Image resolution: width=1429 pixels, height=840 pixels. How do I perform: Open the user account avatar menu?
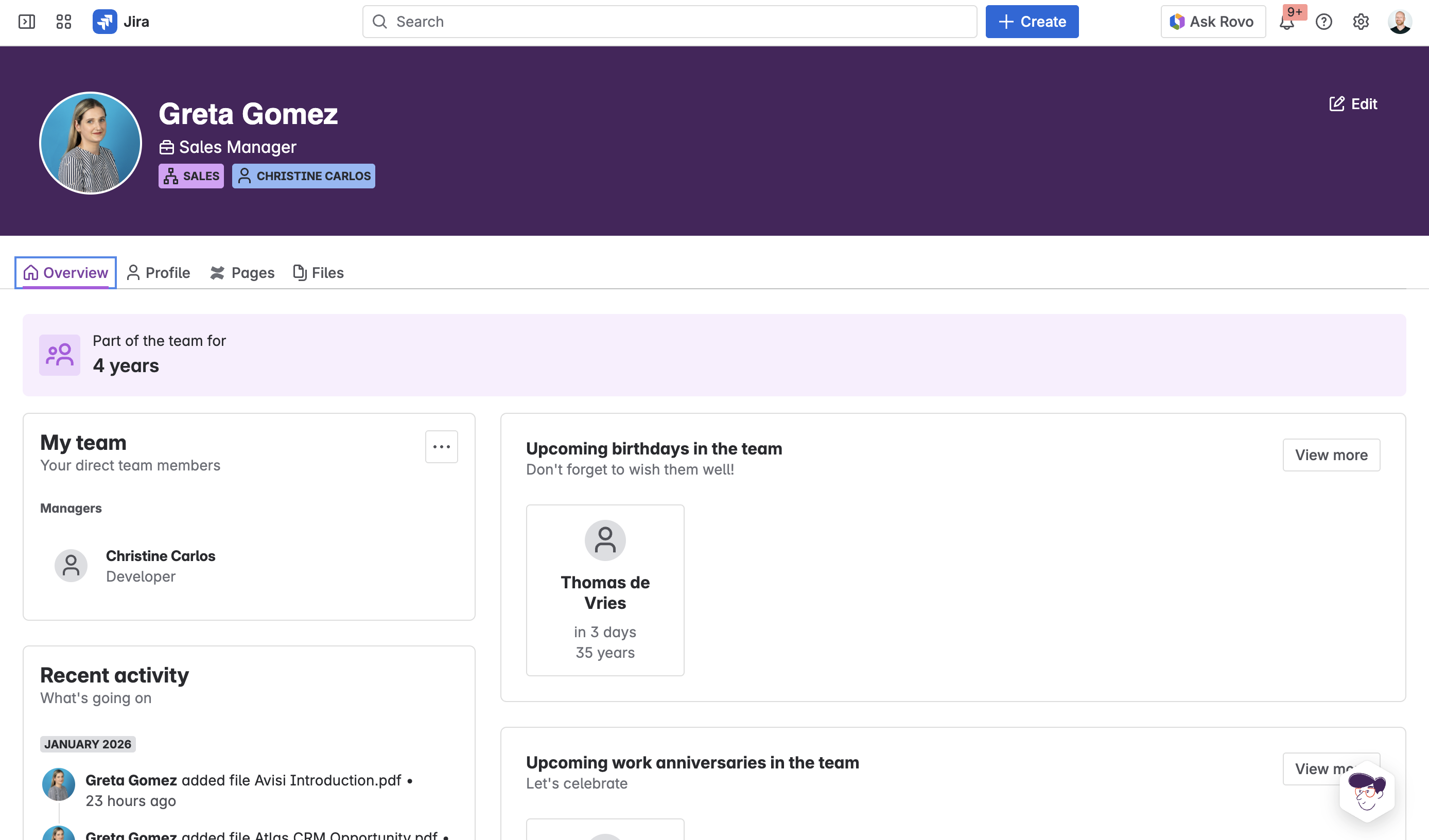[1399, 22]
